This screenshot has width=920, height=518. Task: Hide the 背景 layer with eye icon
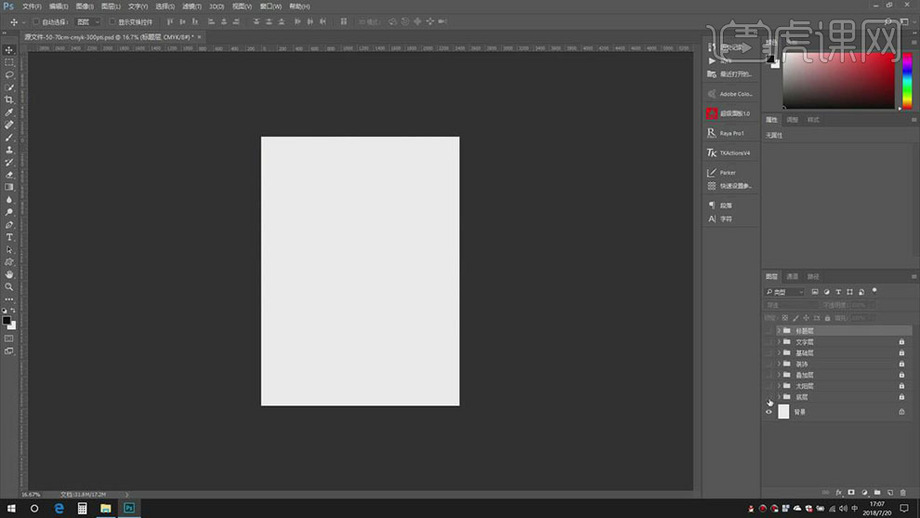[x=769, y=412]
